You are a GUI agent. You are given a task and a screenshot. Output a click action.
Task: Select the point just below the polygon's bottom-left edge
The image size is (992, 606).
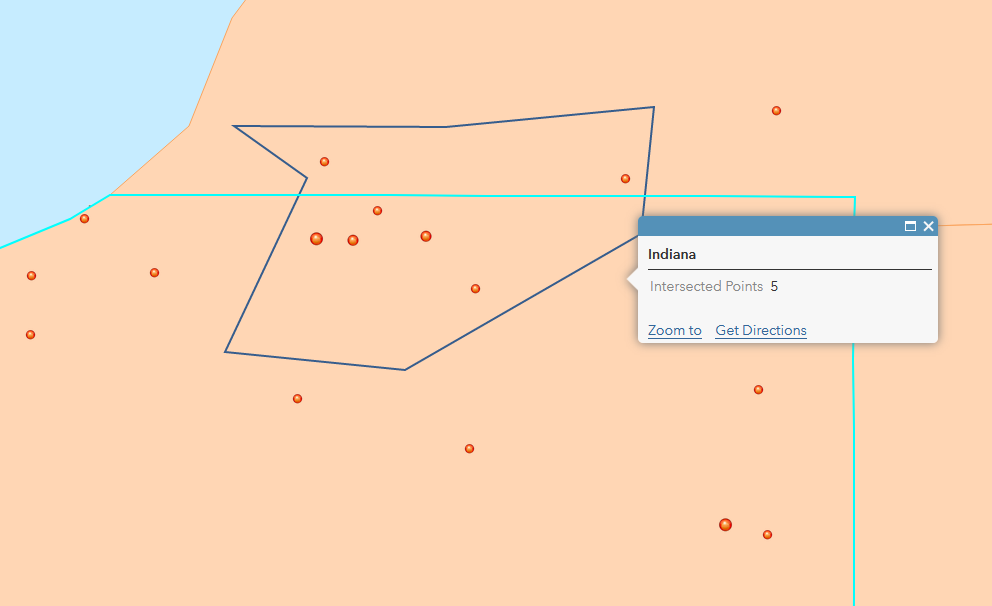(297, 399)
